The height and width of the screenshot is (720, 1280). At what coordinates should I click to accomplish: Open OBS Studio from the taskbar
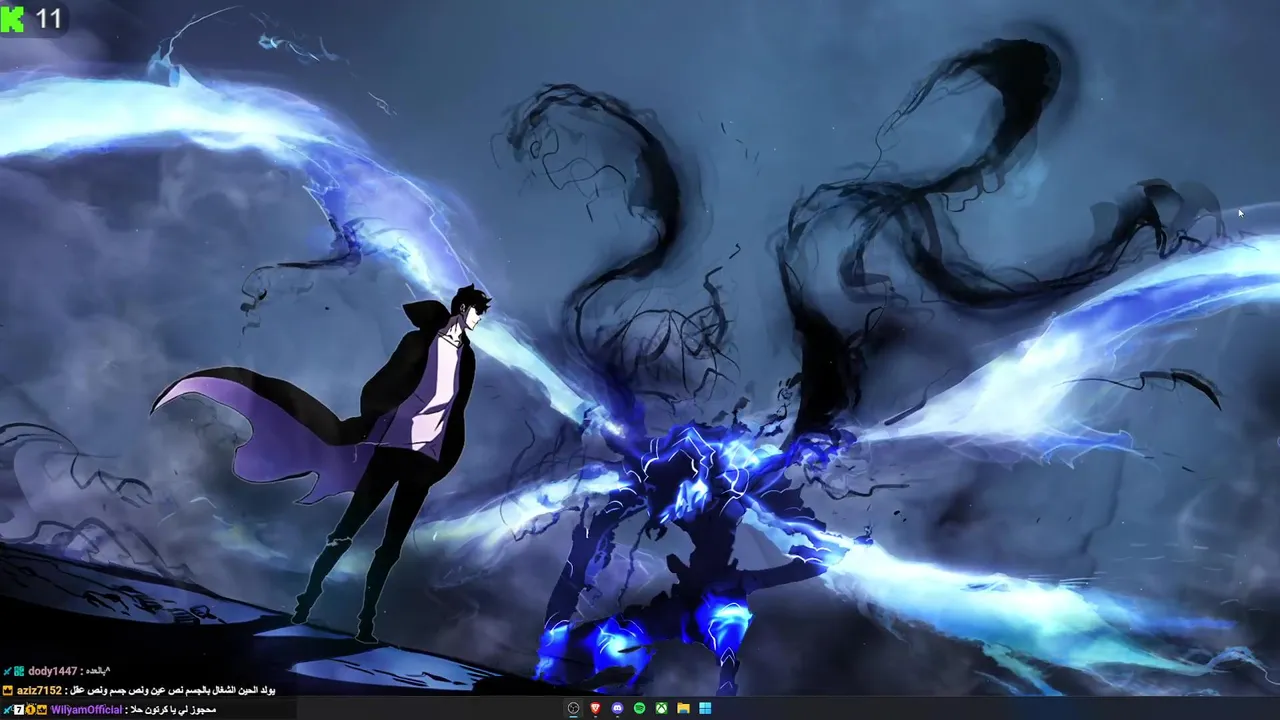(x=574, y=708)
